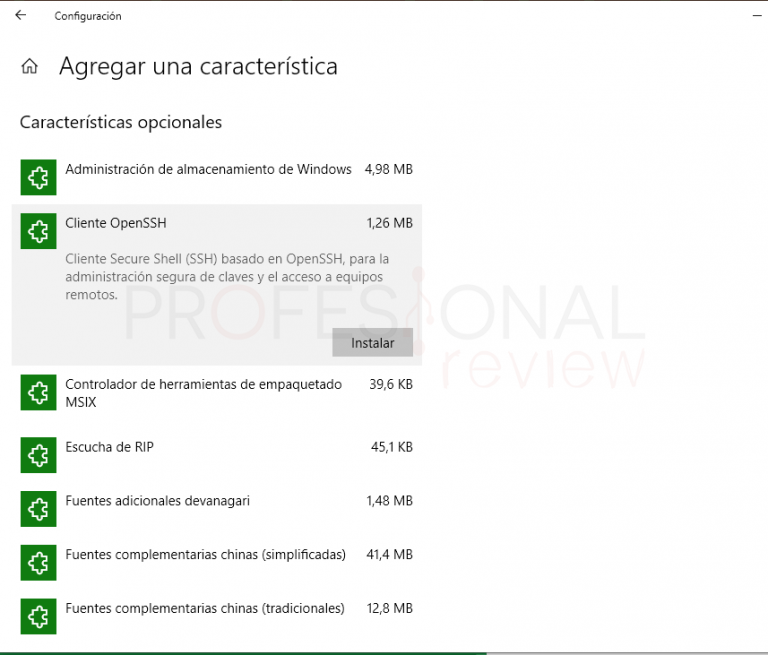Screen dimensions: 768x655
Task: Click the 45,1 KB size value
Action: (392, 447)
